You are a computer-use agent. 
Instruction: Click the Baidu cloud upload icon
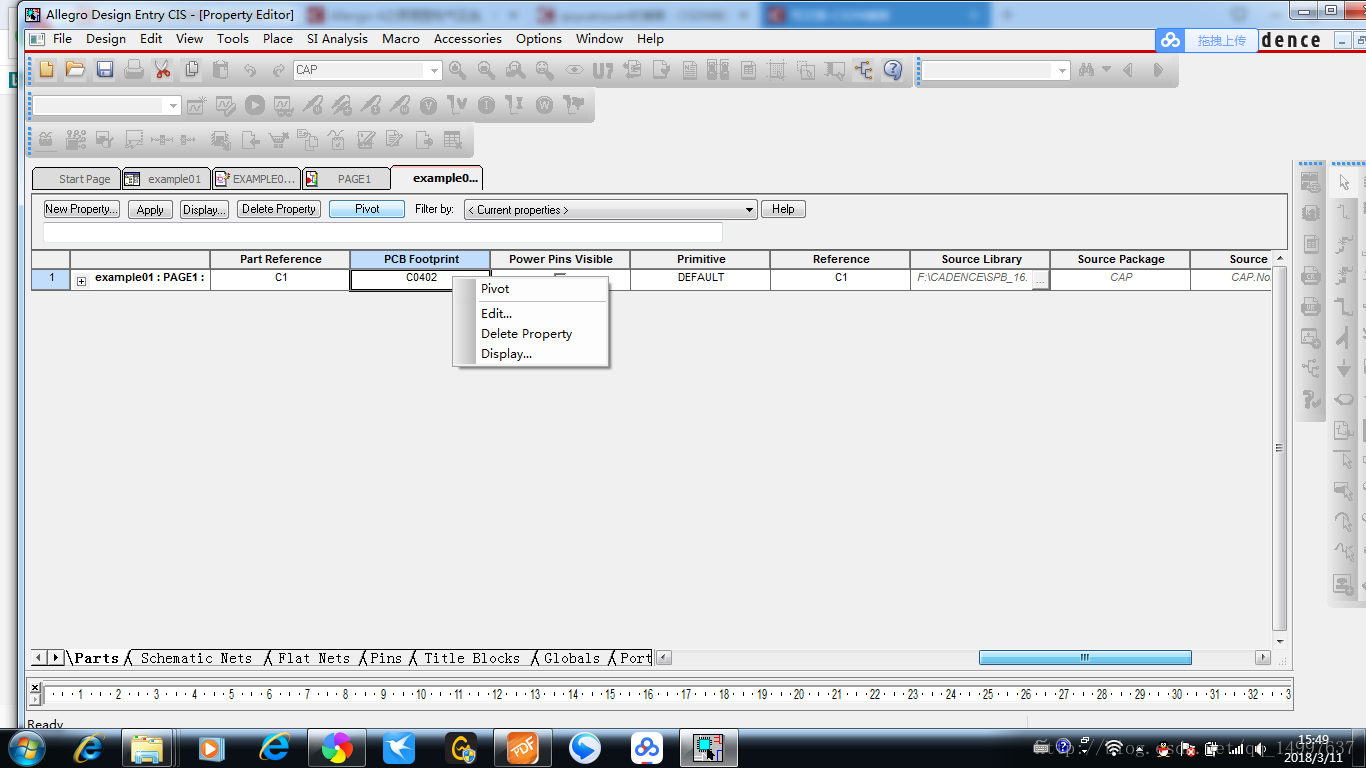(x=1170, y=40)
